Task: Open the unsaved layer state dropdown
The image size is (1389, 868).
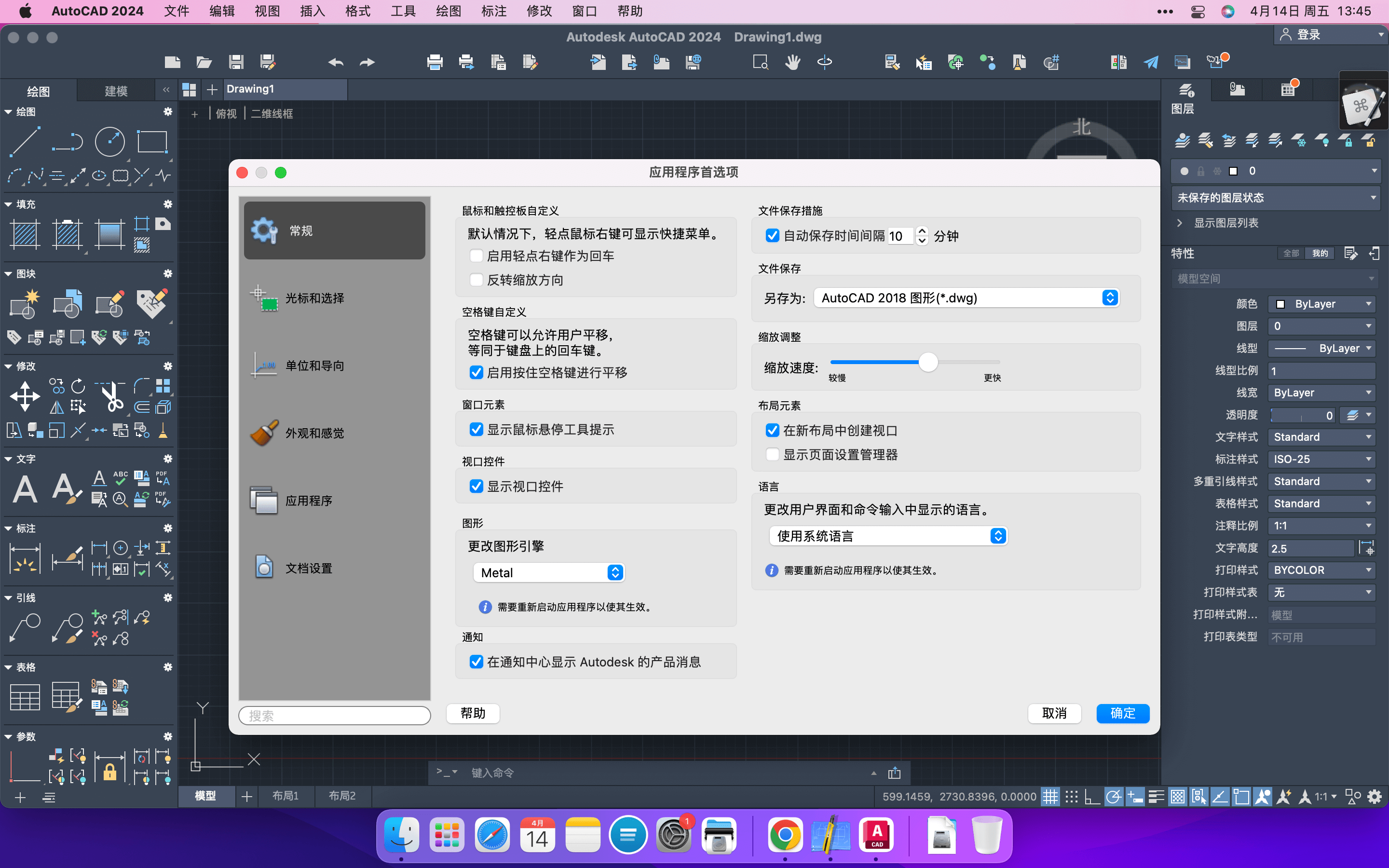Action: [x=1275, y=198]
